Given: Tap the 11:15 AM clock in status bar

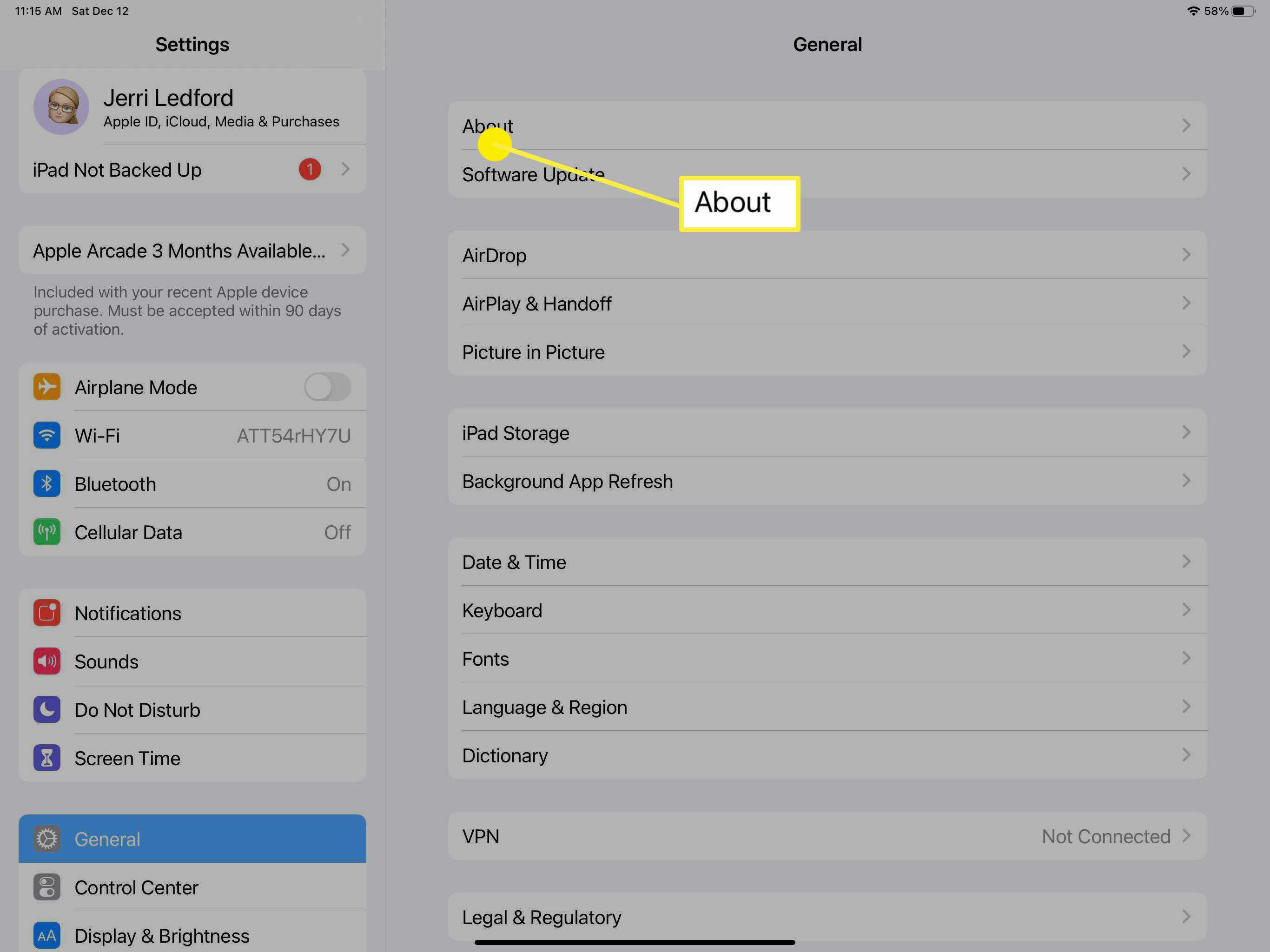Looking at the screenshot, I should tap(39, 11).
